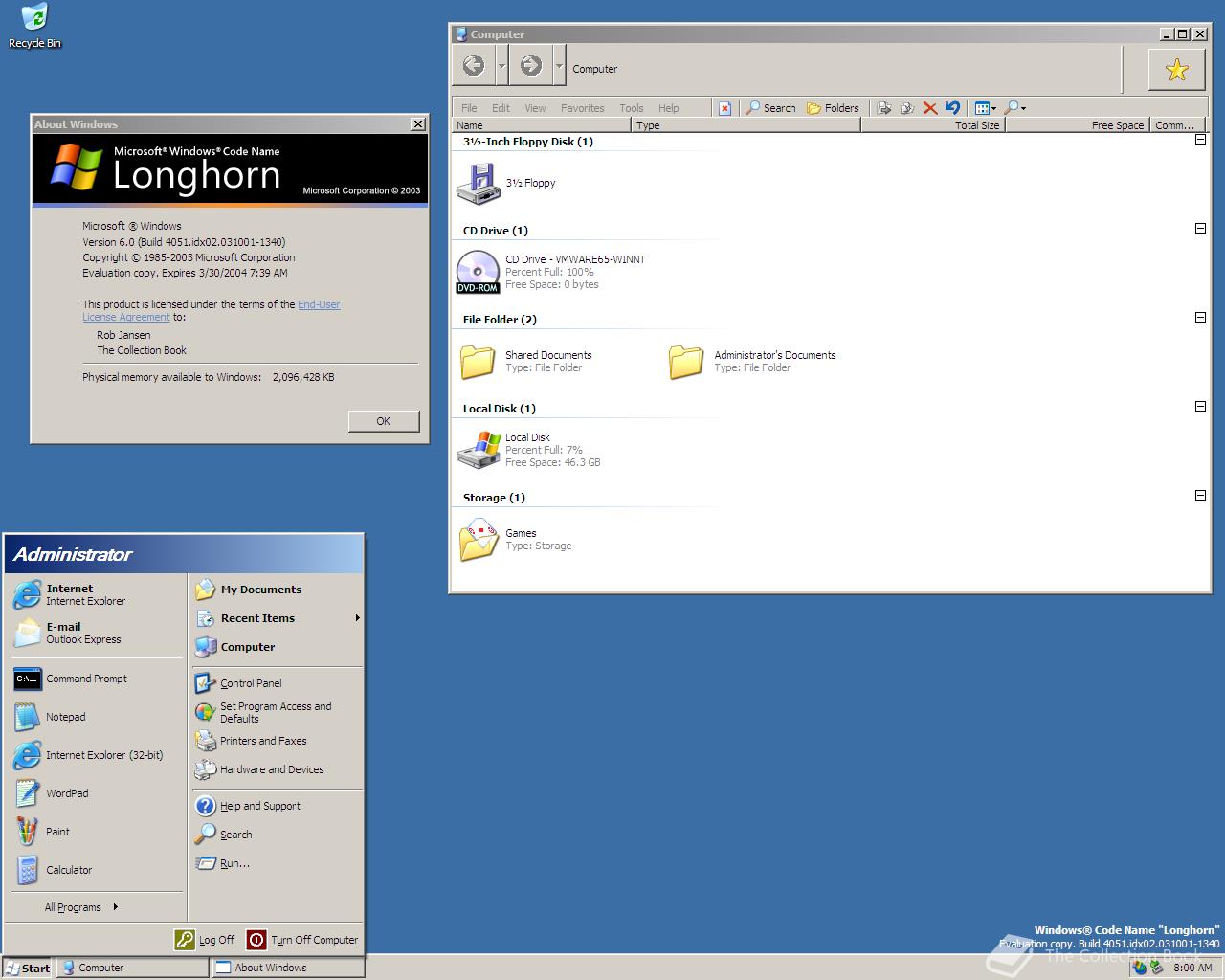Click the yellow star favorites button

pyautogui.click(x=1177, y=69)
